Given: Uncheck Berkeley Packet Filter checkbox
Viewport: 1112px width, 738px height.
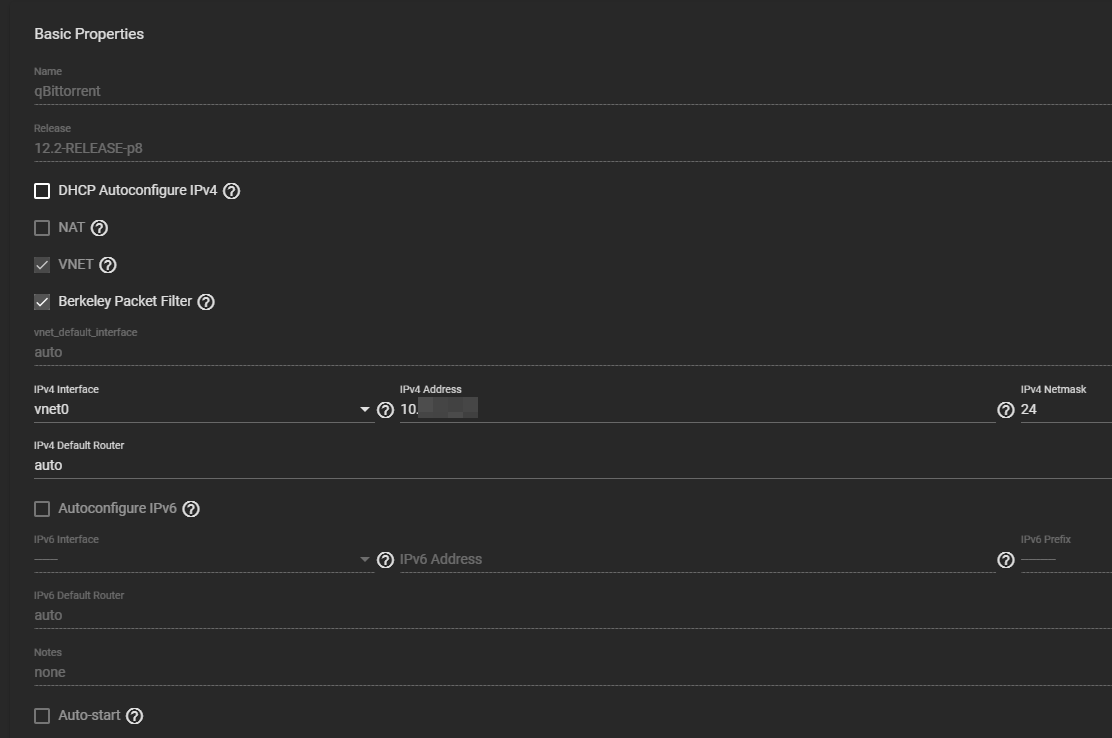Looking at the screenshot, I should pyautogui.click(x=42, y=302).
